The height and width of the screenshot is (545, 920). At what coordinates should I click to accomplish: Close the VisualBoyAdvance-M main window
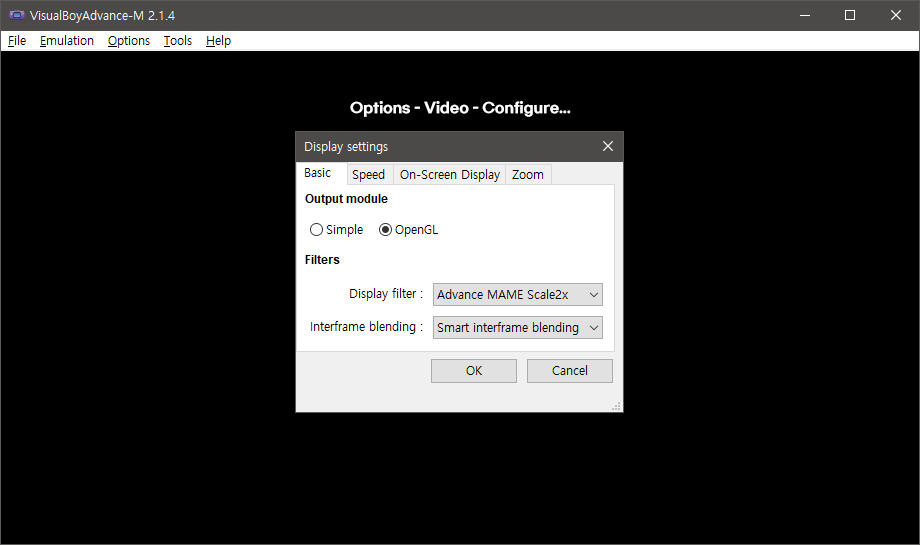coord(895,15)
